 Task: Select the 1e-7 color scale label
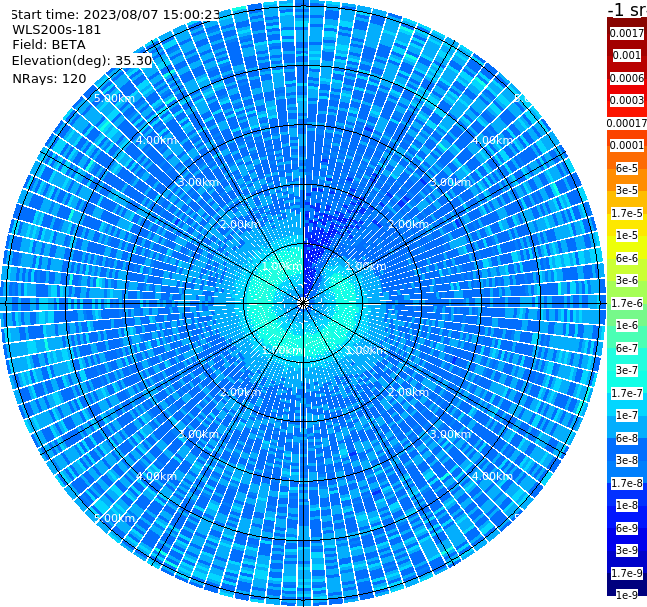click(627, 415)
